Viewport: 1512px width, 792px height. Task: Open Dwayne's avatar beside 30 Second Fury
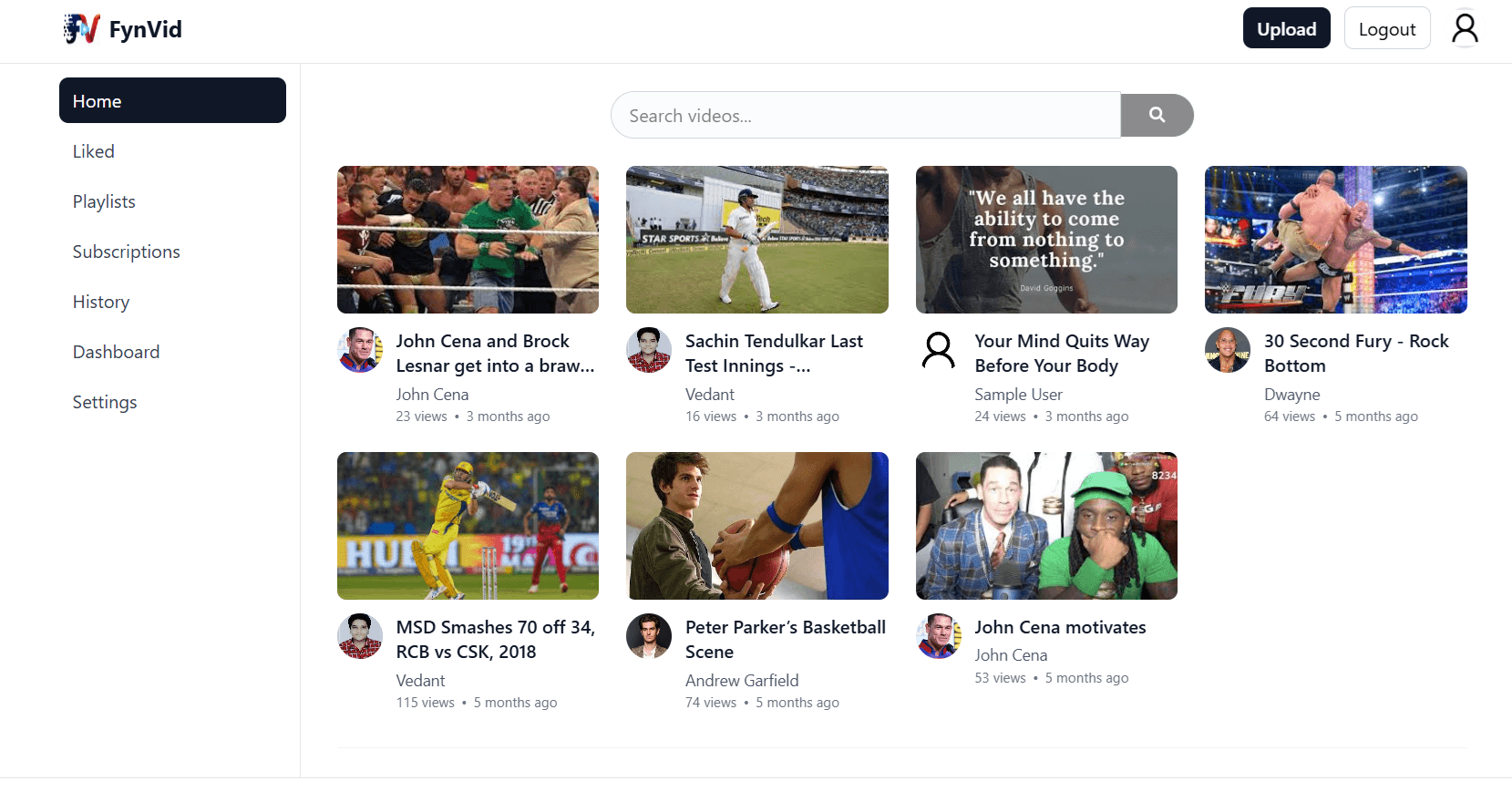coord(1228,350)
